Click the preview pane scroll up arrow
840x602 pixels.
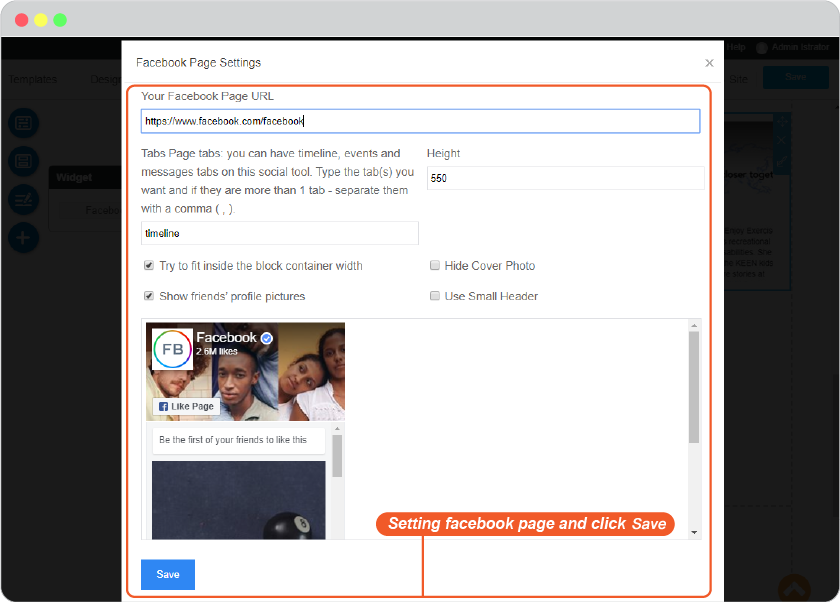694,325
